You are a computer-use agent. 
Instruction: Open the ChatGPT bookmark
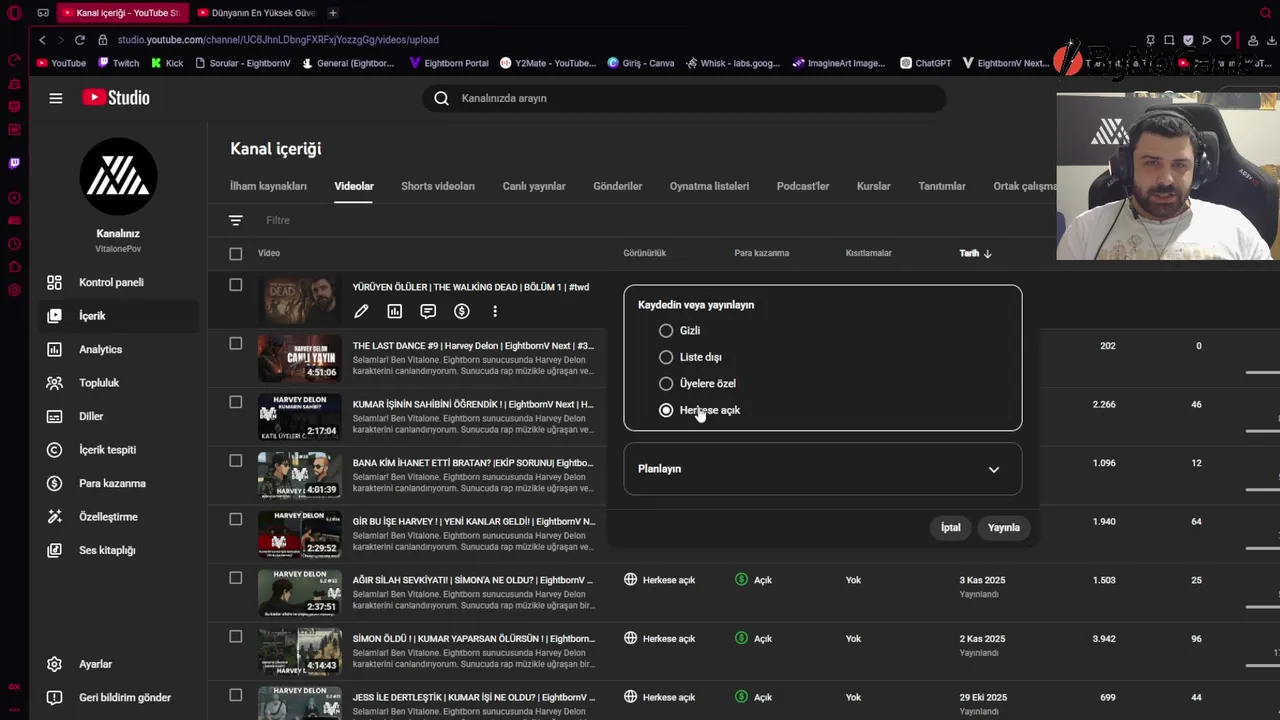(x=925, y=63)
